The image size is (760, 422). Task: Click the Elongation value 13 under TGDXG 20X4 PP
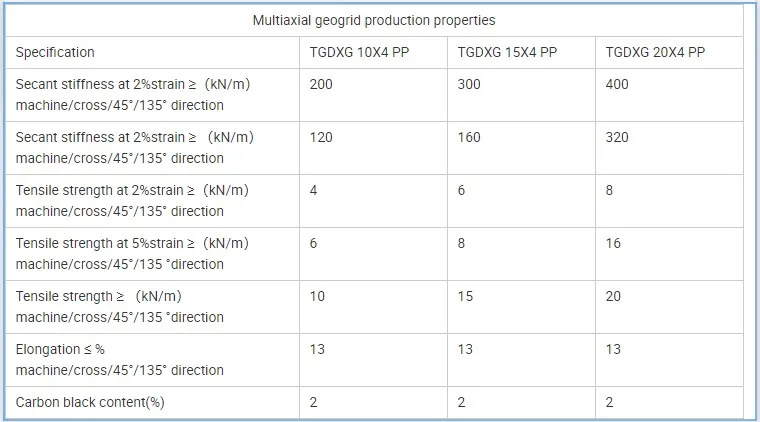(614, 349)
